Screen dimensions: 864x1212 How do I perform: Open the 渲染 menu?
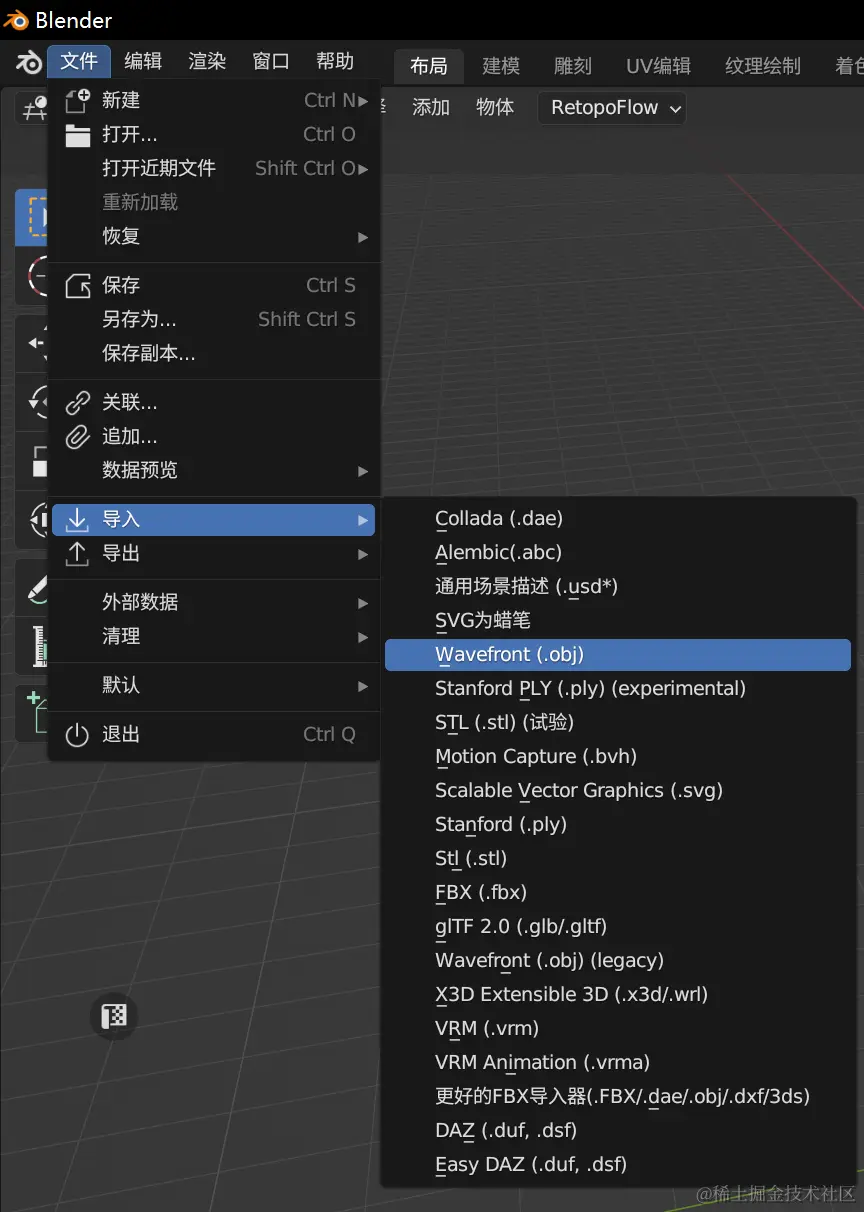point(207,61)
